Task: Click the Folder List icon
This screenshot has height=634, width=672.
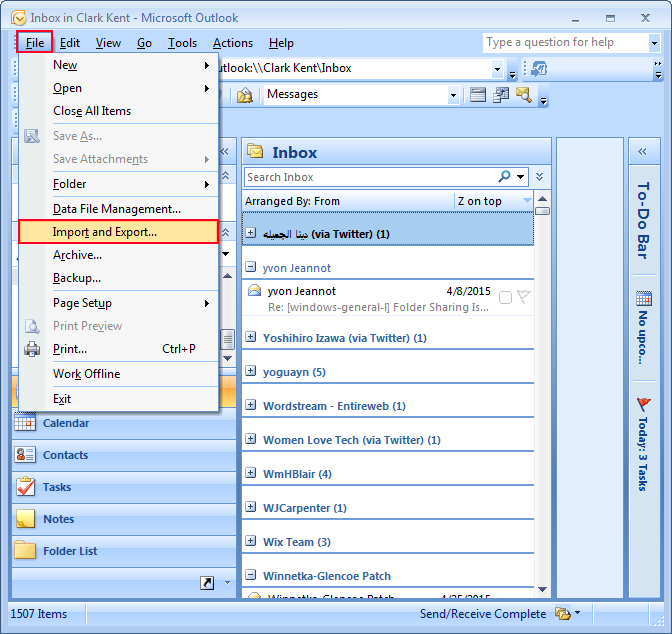Action: [x=25, y=550]
